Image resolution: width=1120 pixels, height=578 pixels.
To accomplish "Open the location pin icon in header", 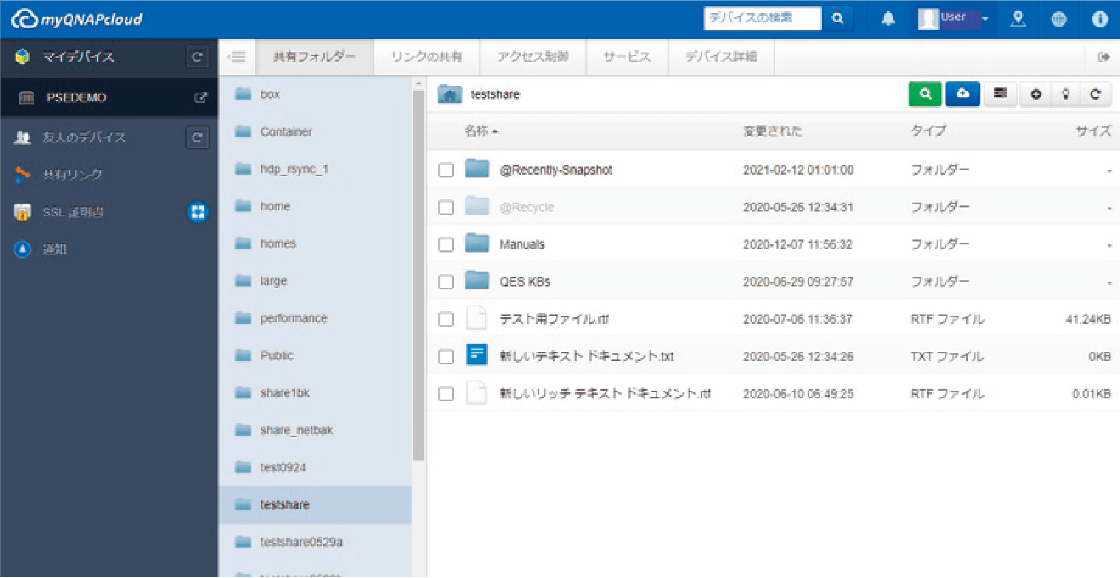I will [x=1018, y=17].
